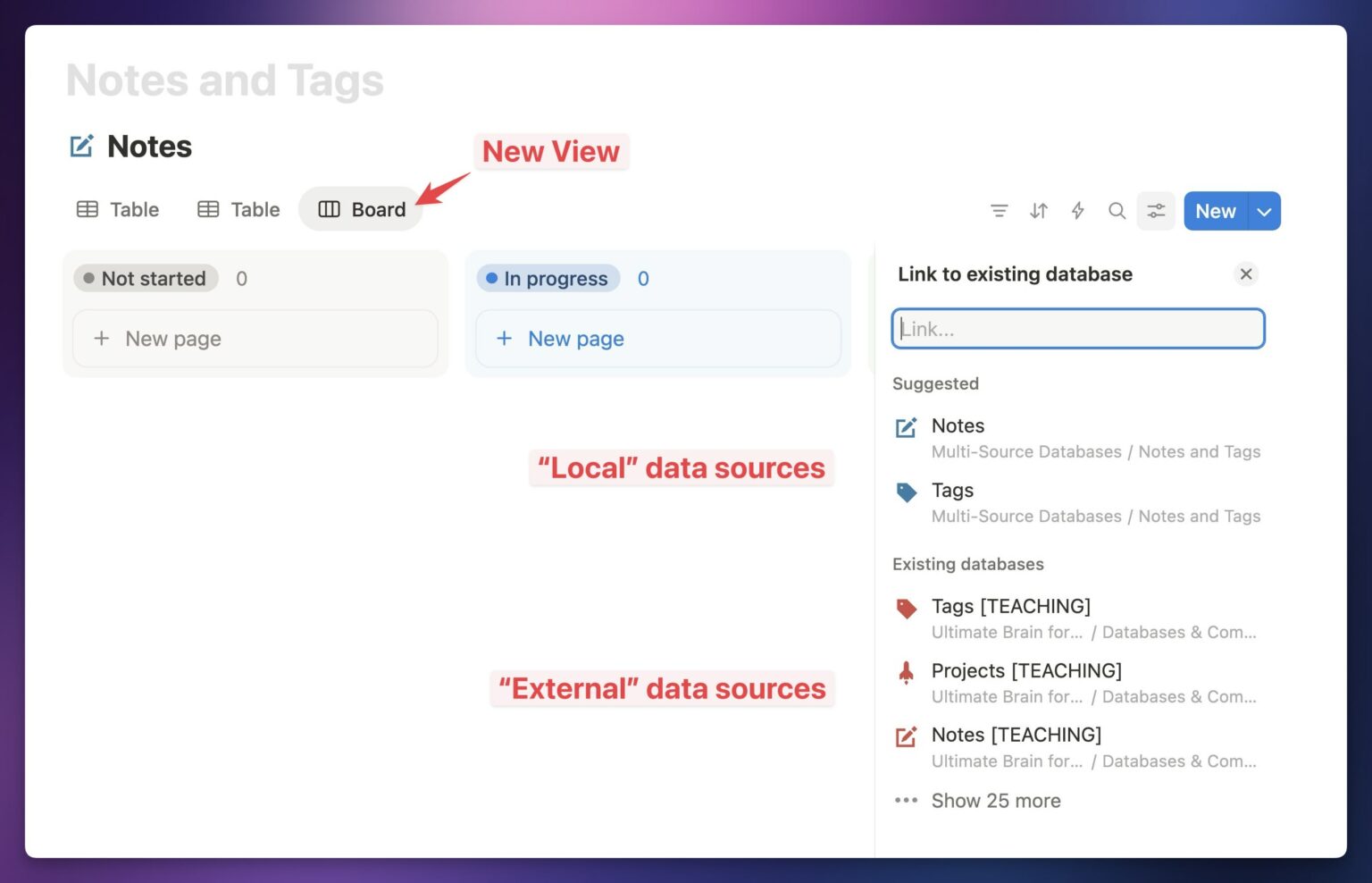Open the filter icon in the toolbar
The image size is (1372, 883).
tap(999, 211)
